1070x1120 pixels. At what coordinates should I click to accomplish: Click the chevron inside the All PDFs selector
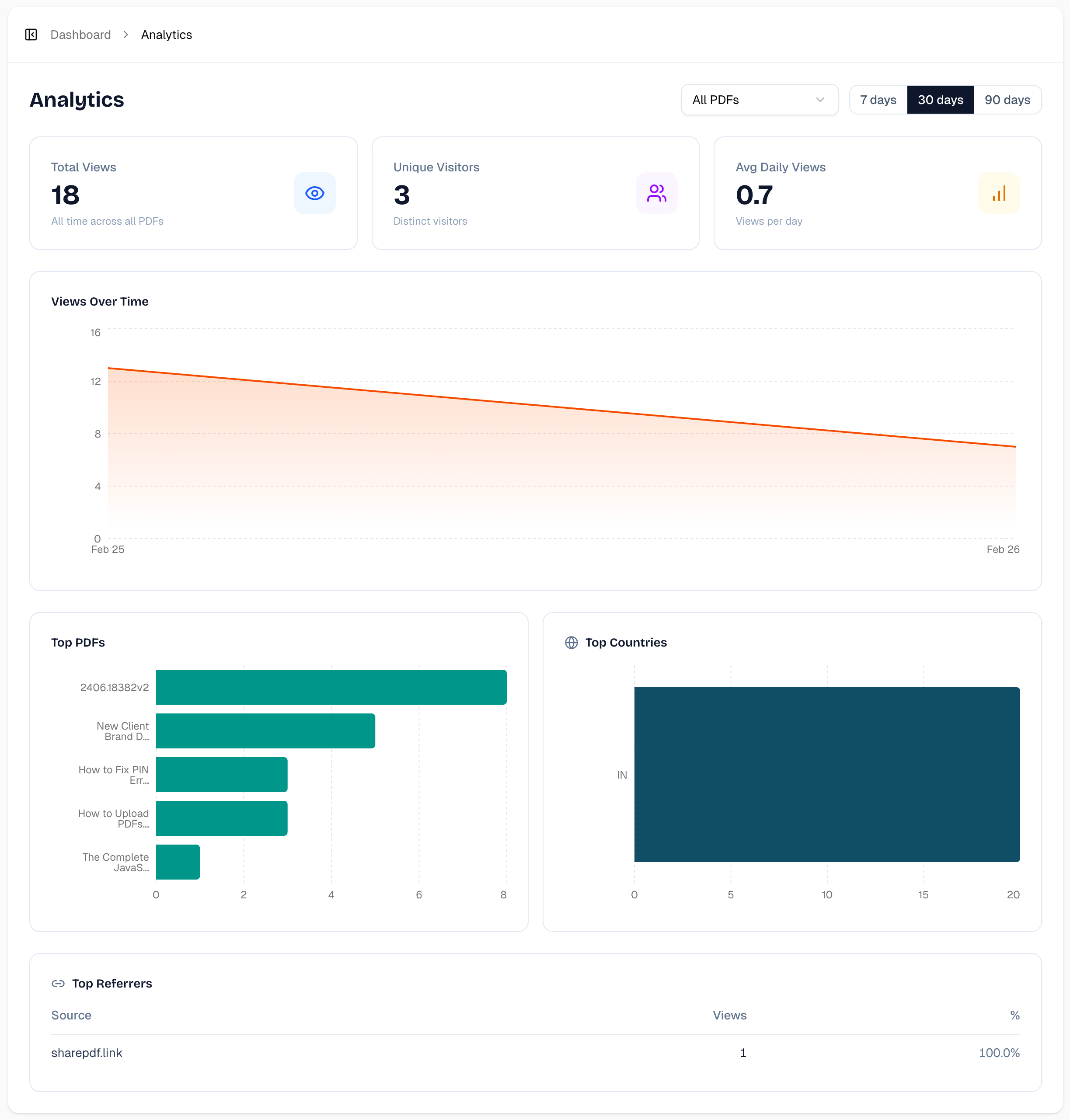pyautogui.click(x=820, y=100)
